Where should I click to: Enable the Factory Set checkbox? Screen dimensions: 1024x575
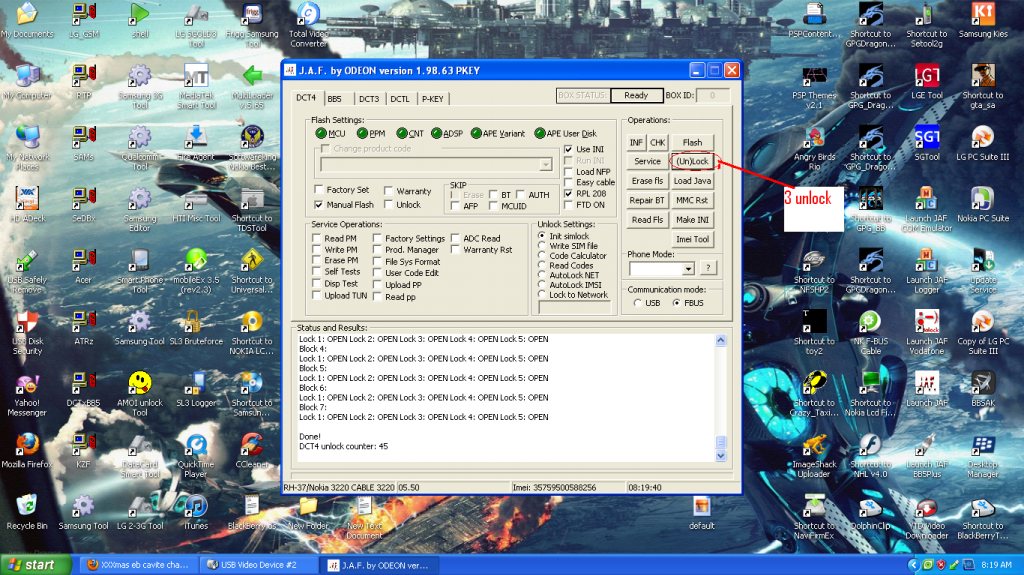(319, 190)
